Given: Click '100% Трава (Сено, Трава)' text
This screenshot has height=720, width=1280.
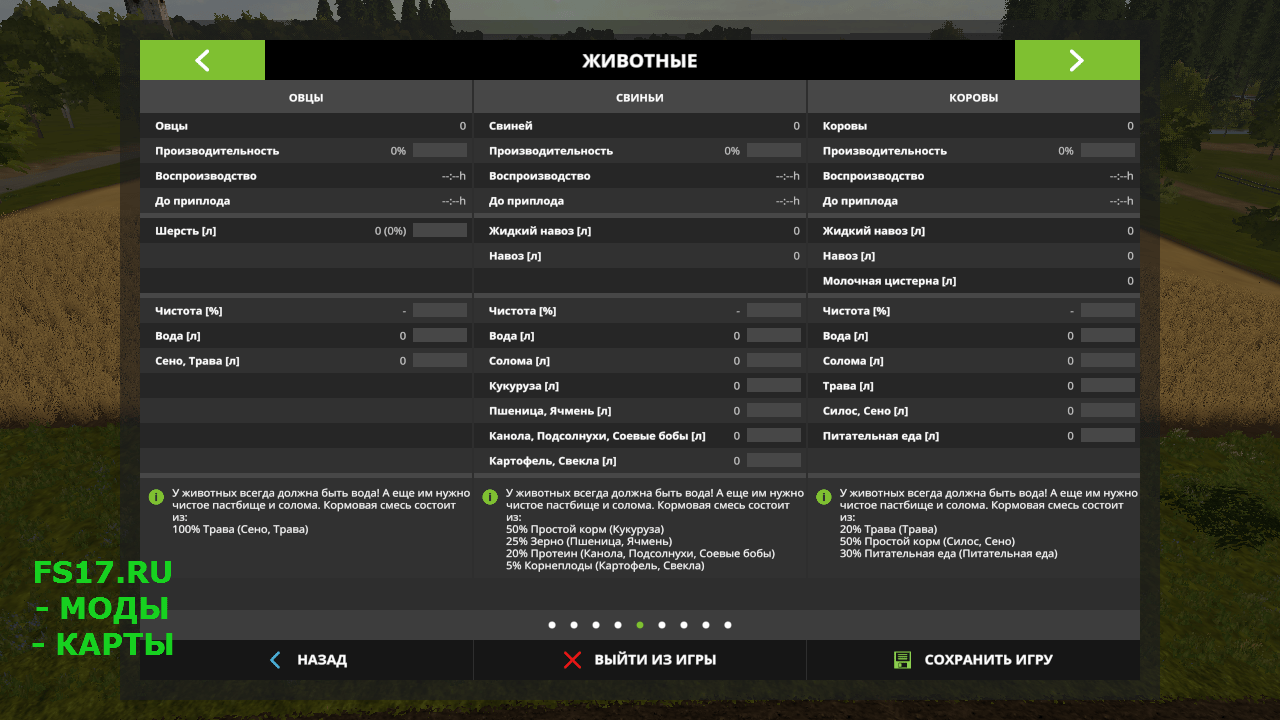Looking at the screenshot, I should (x=240, y=529).
